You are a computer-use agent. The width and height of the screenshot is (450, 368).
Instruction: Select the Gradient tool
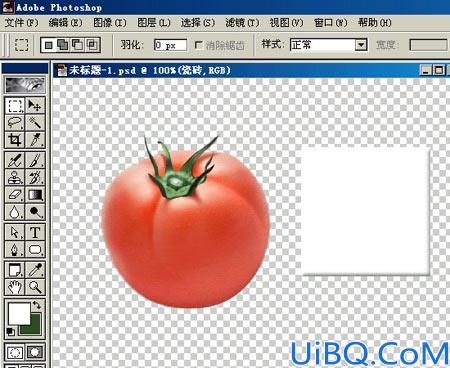[x=35, y=194]
